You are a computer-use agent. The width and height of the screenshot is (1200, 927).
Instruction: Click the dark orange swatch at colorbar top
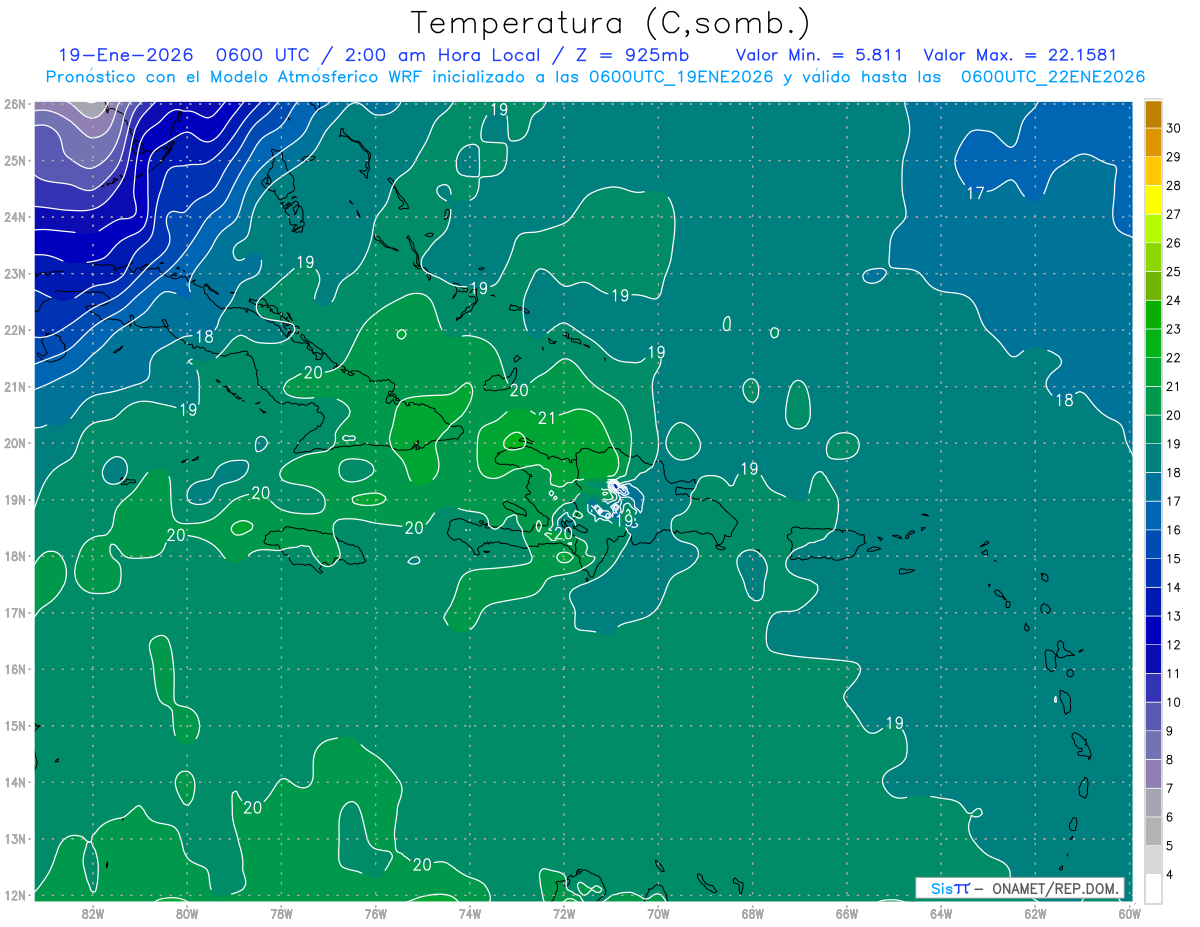pos(1153,114)
